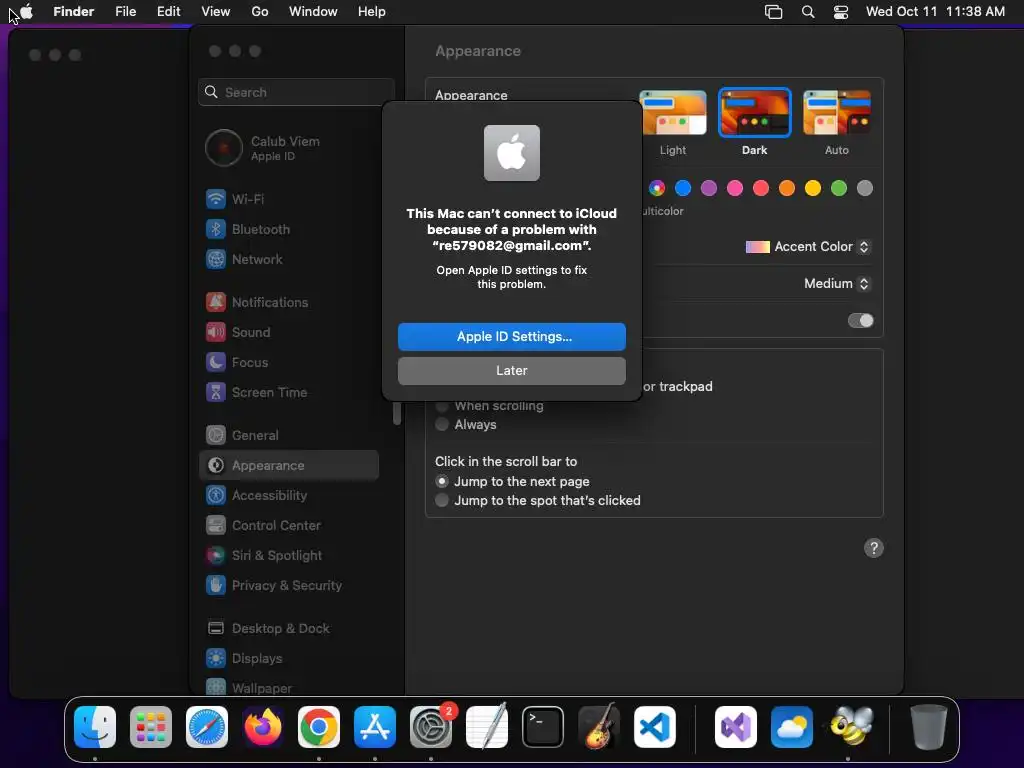Select the Light appearance thumbnail
This screenshot has height=768, width=1024.
(x=673, y=113)
